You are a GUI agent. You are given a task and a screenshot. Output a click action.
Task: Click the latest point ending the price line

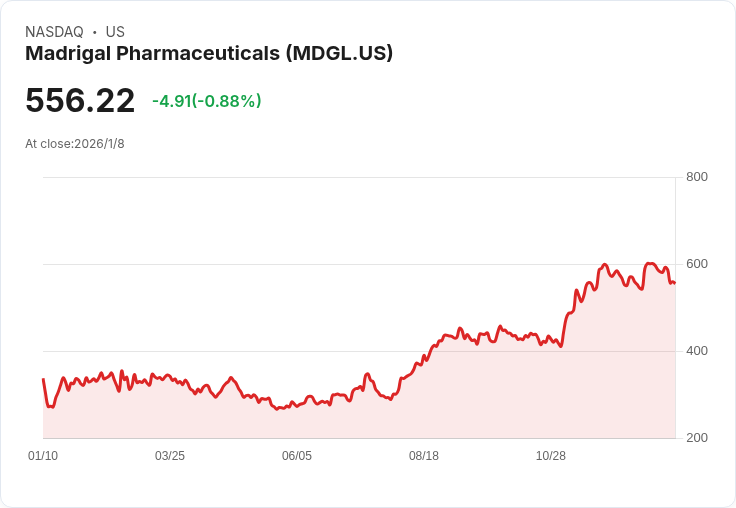[675, 283]
